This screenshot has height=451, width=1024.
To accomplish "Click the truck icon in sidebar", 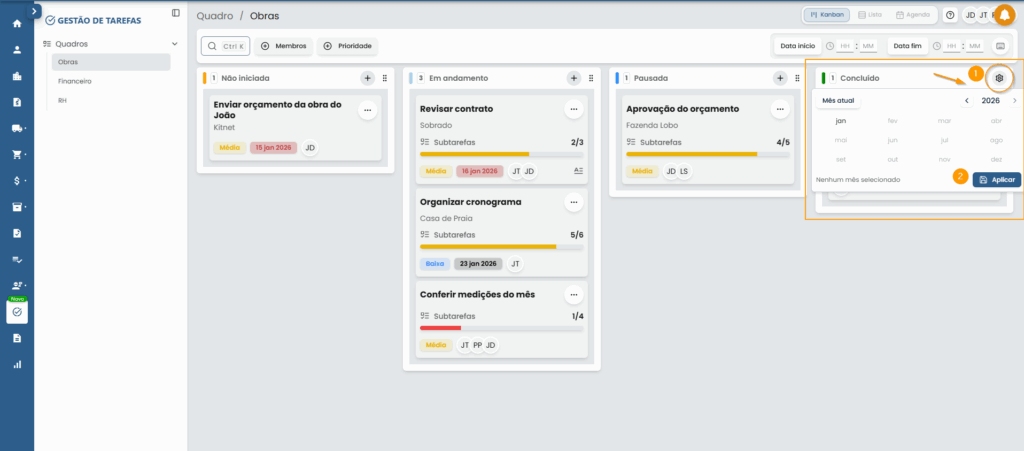I will click(x=17, y=128).
